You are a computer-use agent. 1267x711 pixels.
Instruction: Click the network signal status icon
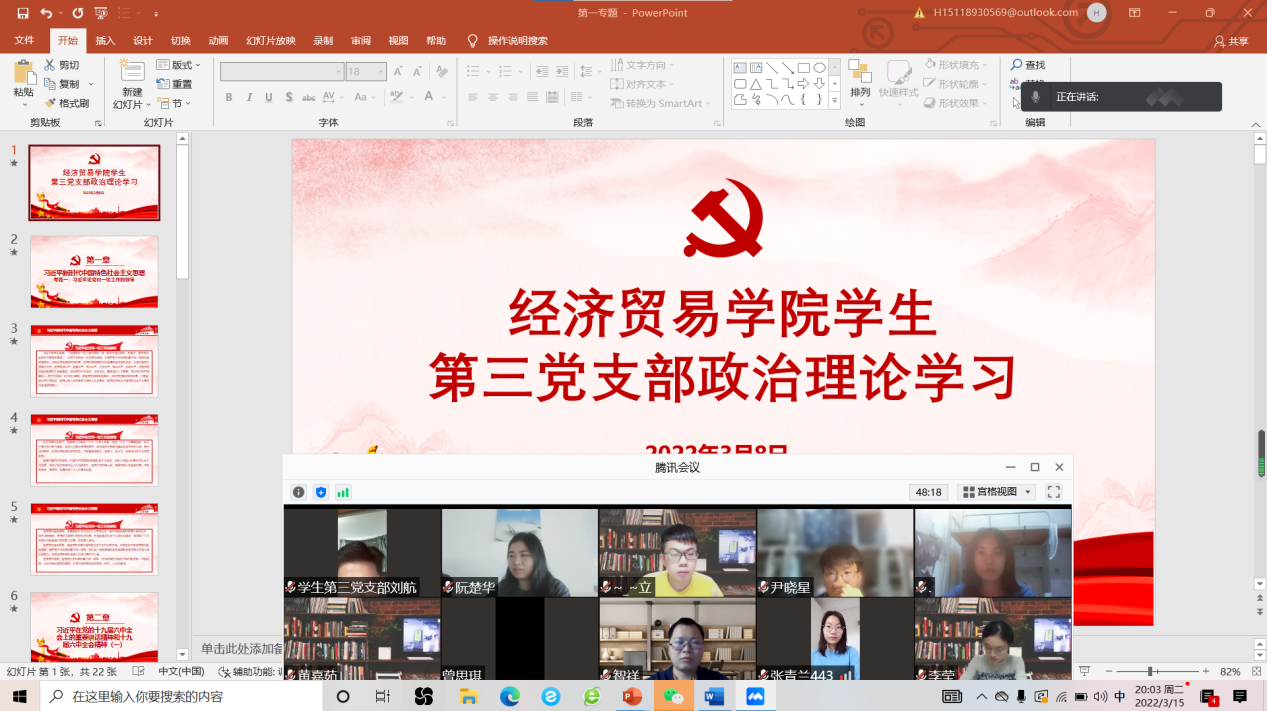(x=343, y=492)
